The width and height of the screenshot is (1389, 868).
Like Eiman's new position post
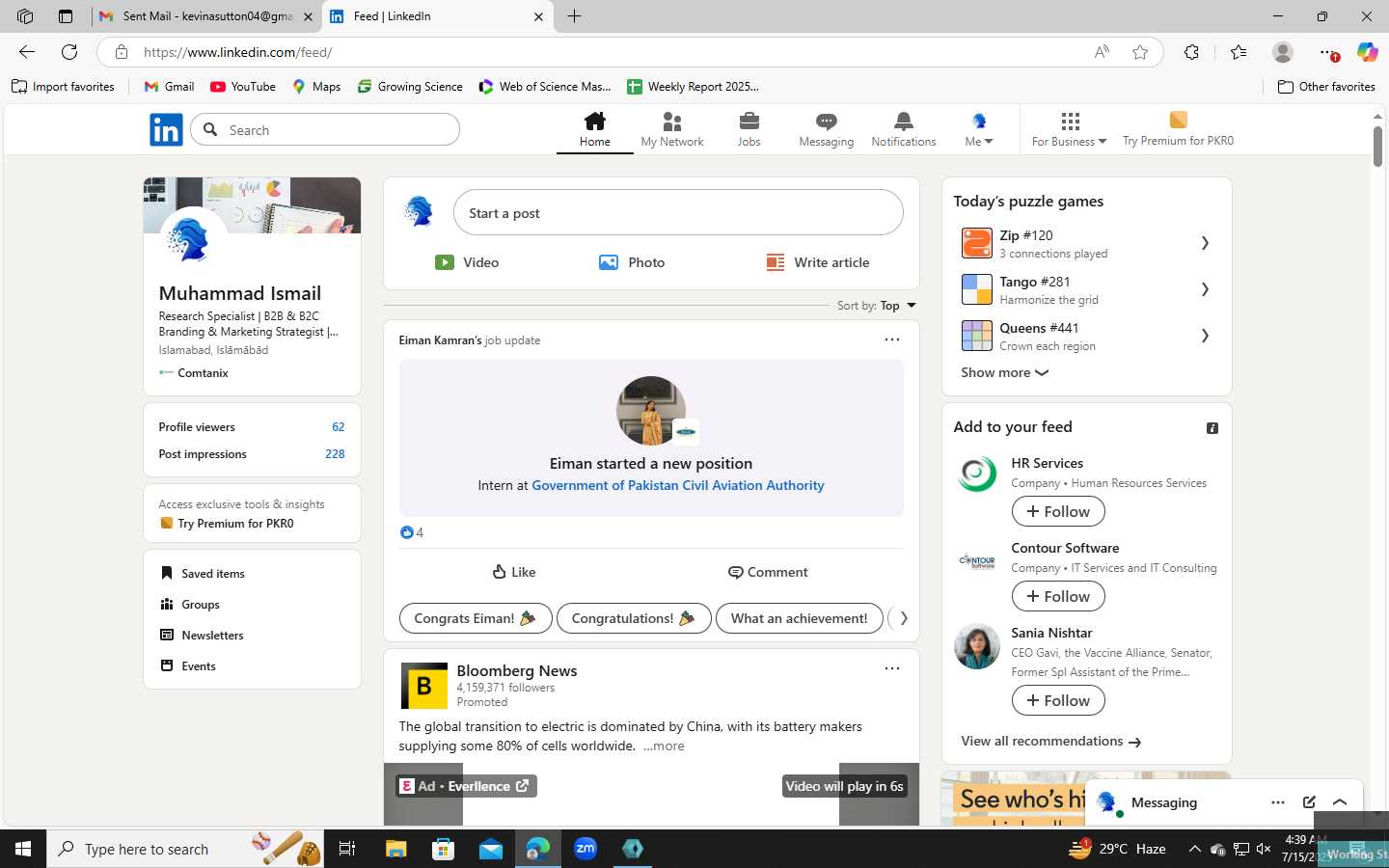[514, 572]
